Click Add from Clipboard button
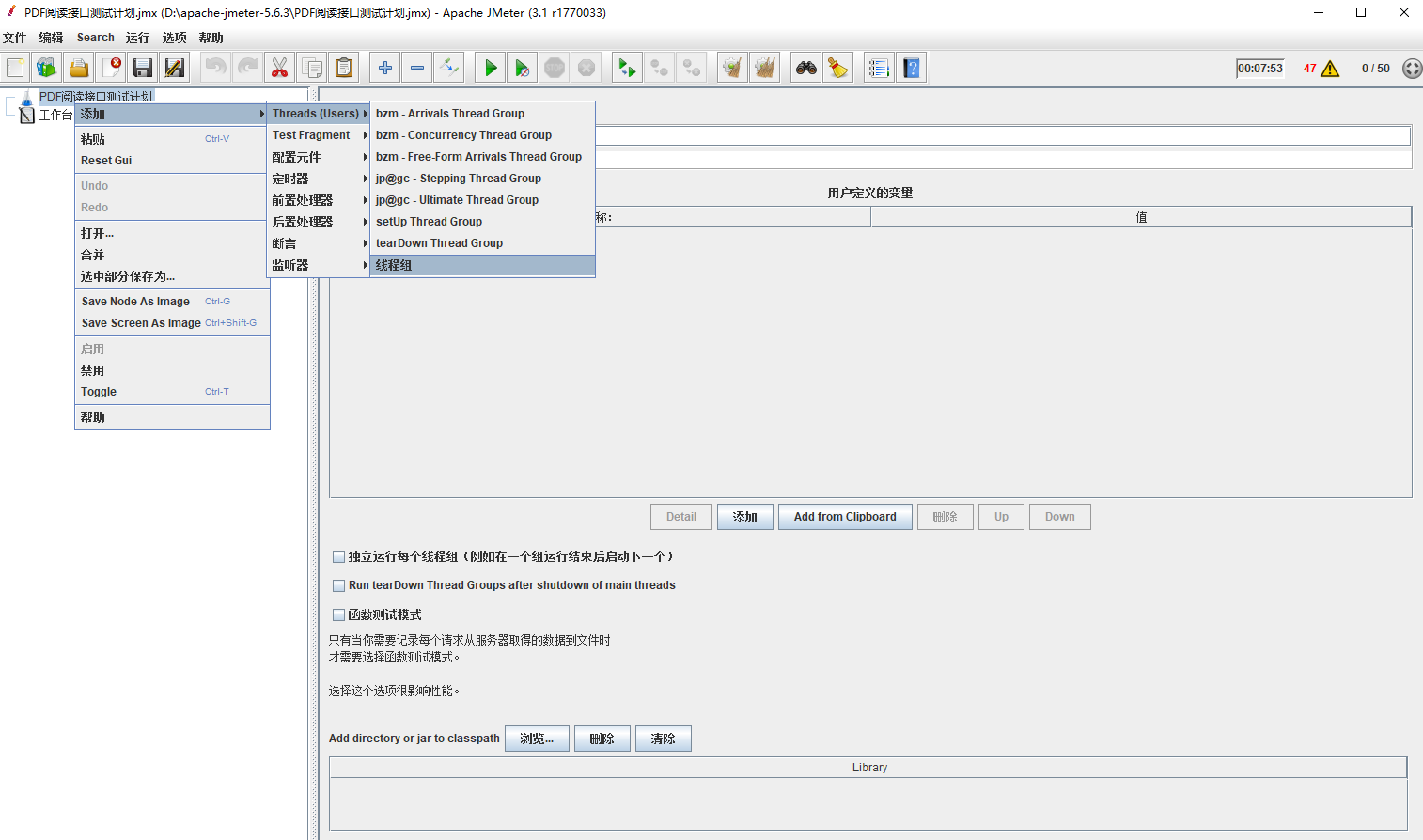Viewport: 1423px width, 840px height. click(844, 517)
